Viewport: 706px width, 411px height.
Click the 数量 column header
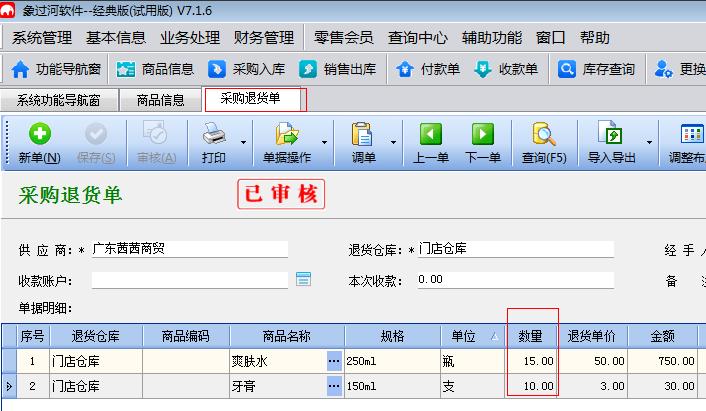click(x=530, y=336)
